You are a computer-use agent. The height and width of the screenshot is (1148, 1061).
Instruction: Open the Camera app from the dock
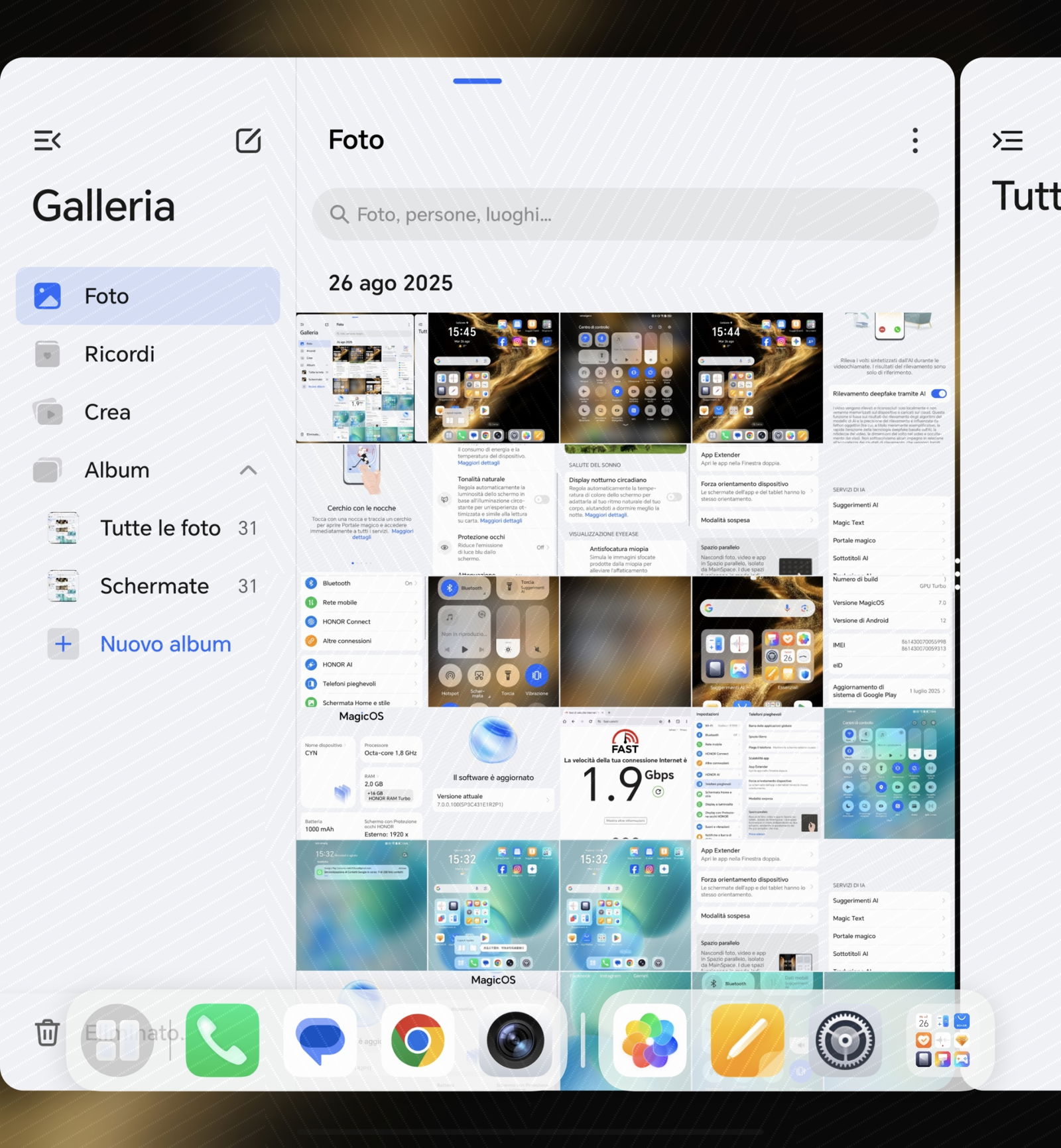(515, 1040)
